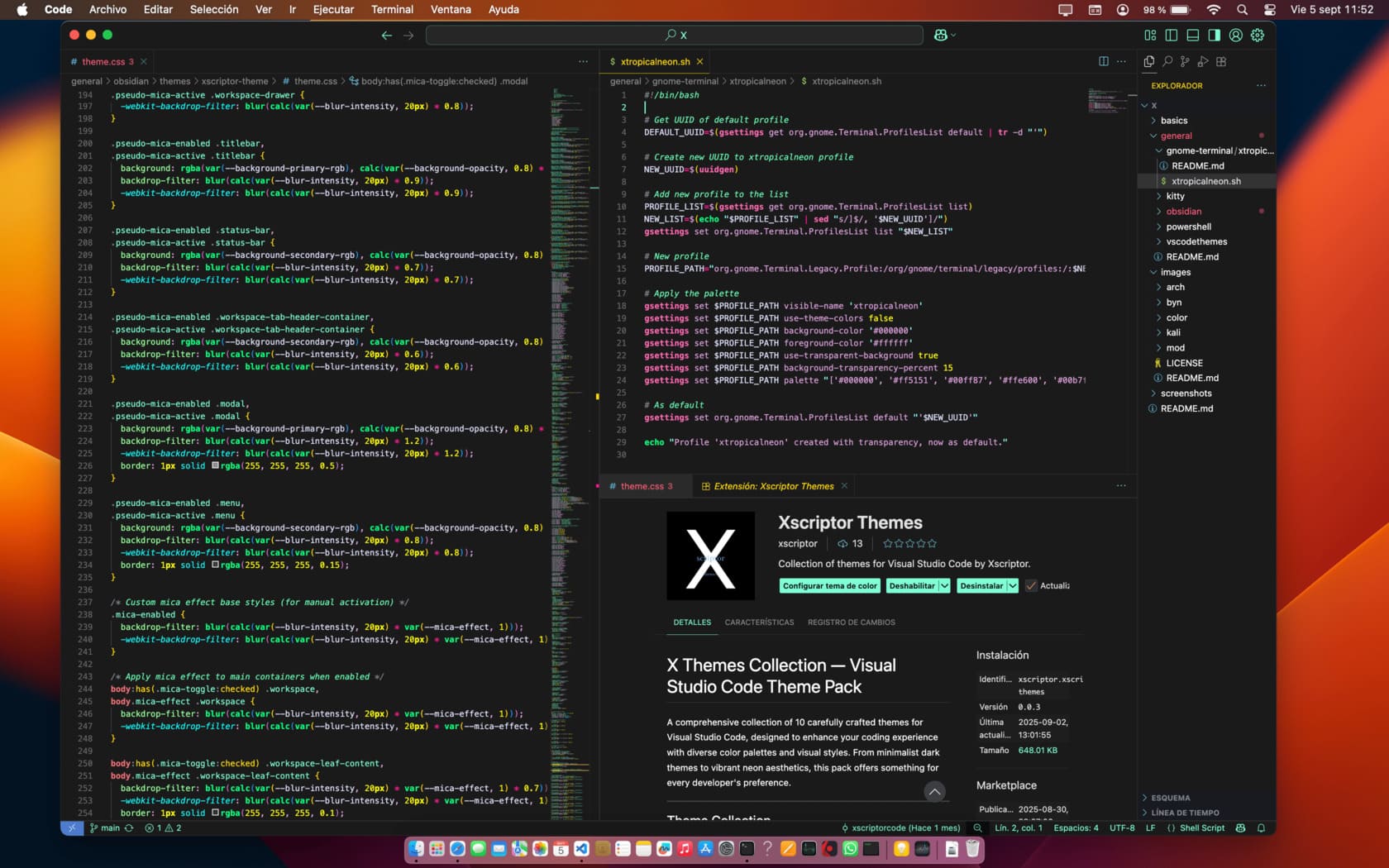Click the xscriptor publisher link
The height and width of the screenshot is (868, 1389).
(x=797, y=543)
